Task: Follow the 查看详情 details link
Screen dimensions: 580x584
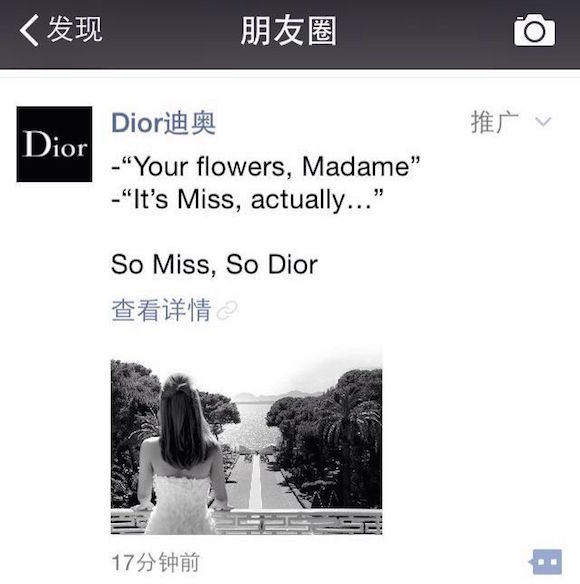Action: tap(161, 310)
